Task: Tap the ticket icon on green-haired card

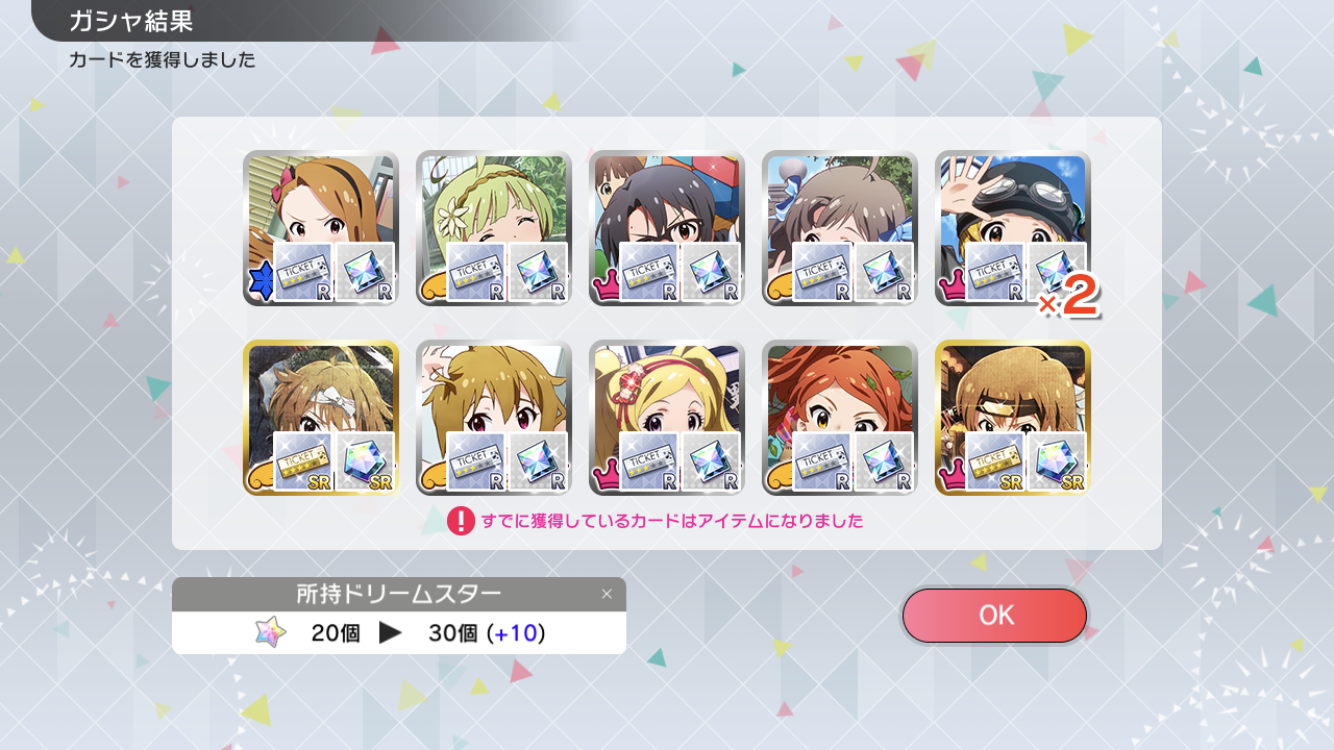Action: point(476,273)
